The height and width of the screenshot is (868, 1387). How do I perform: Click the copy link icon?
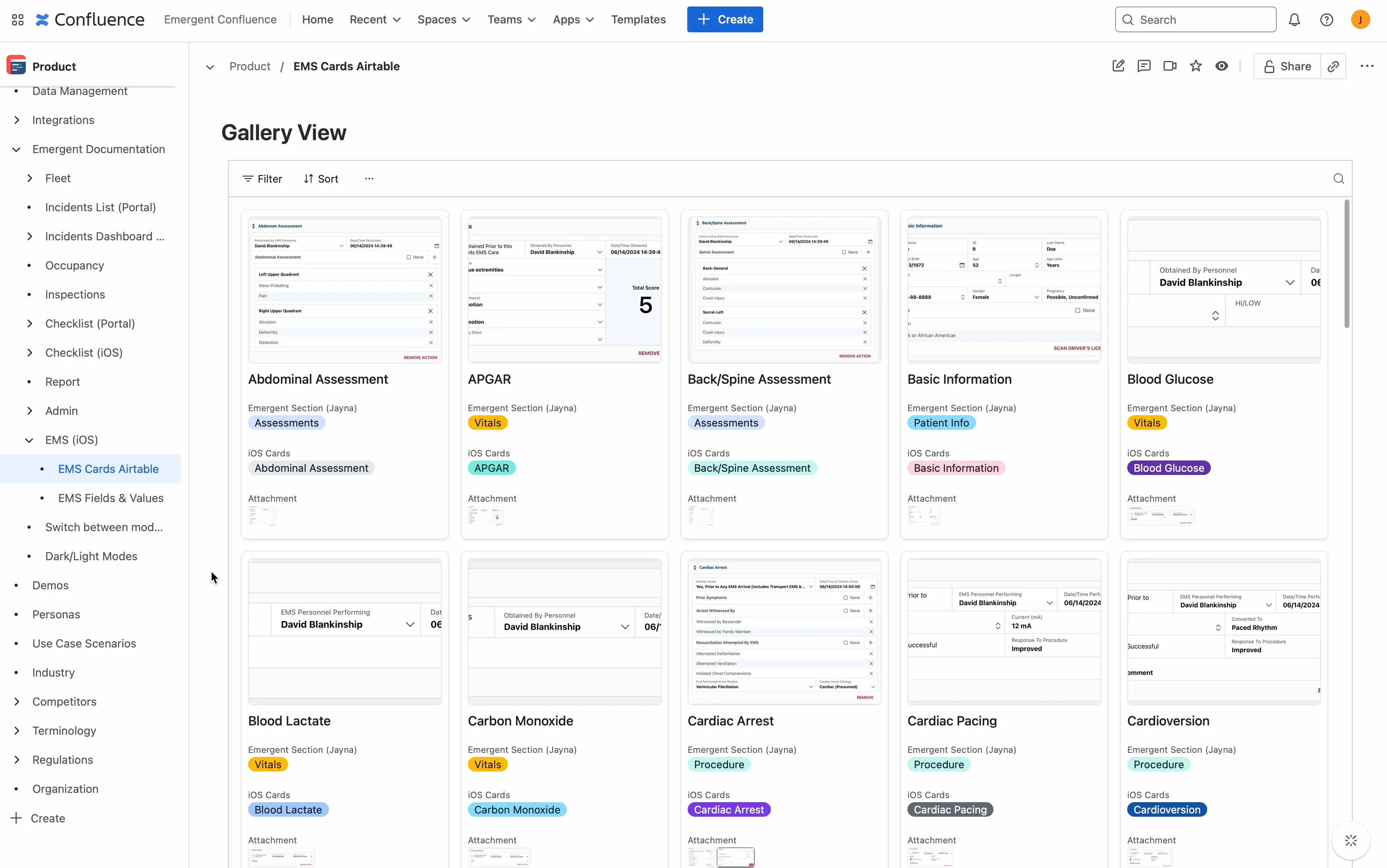point(1333,66)
